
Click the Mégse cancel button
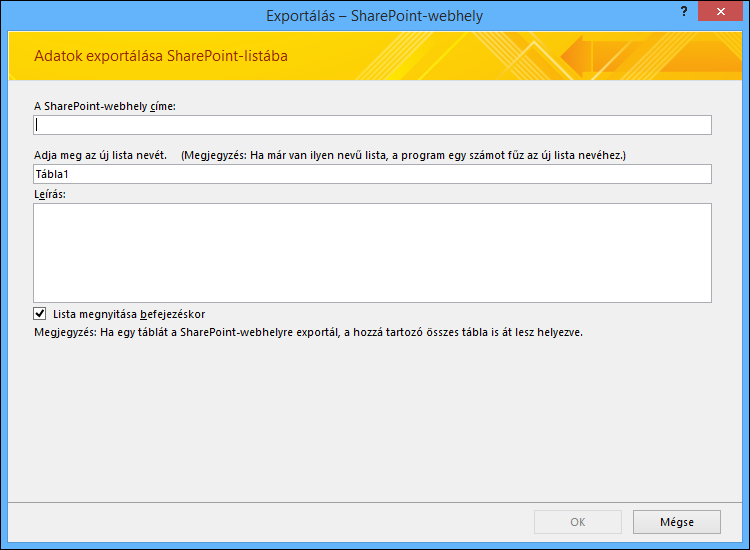click(677, 522)
